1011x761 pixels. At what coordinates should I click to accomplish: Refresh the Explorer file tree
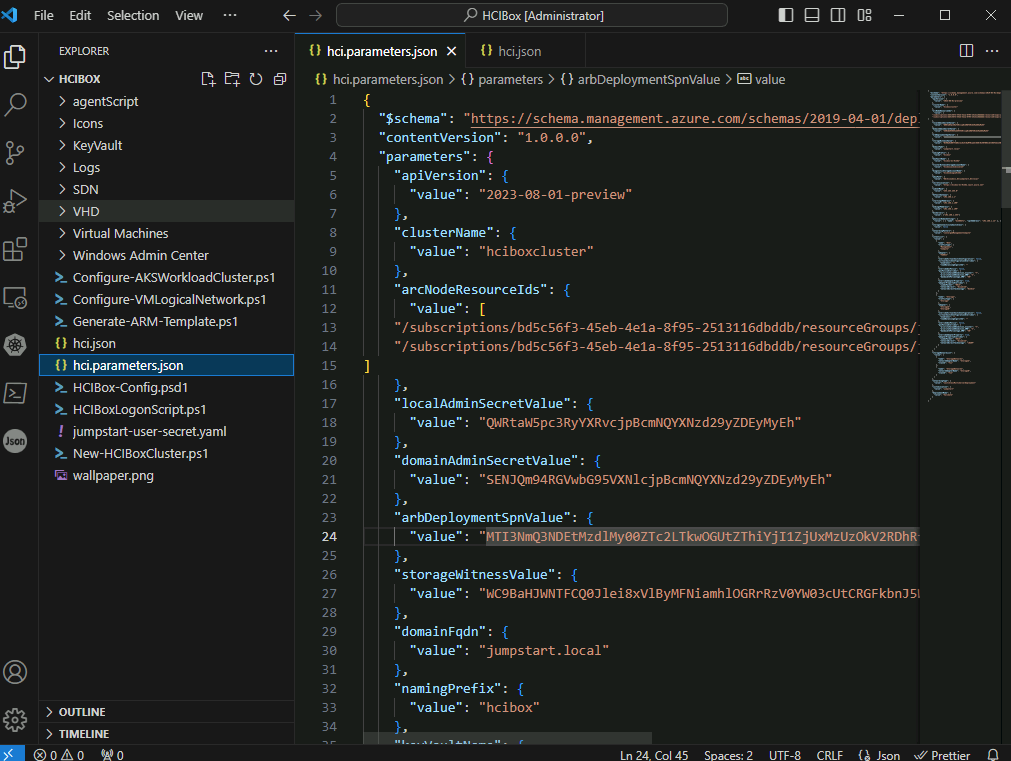256,79
